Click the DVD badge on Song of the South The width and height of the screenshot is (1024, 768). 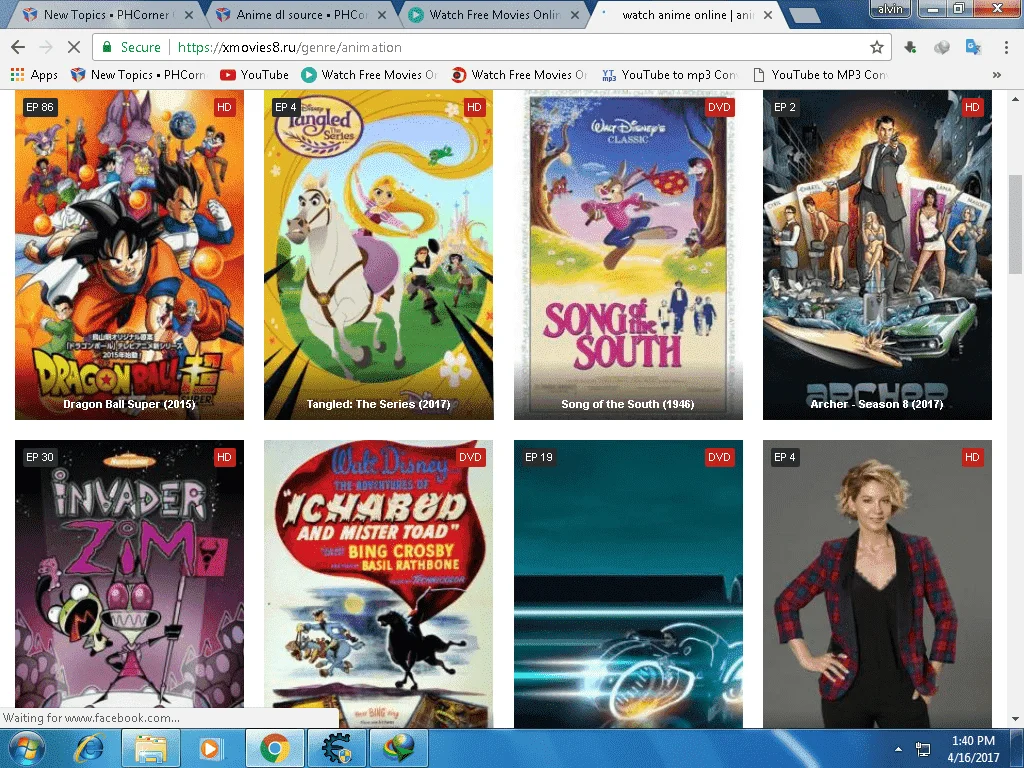click(x=719, y=107)
